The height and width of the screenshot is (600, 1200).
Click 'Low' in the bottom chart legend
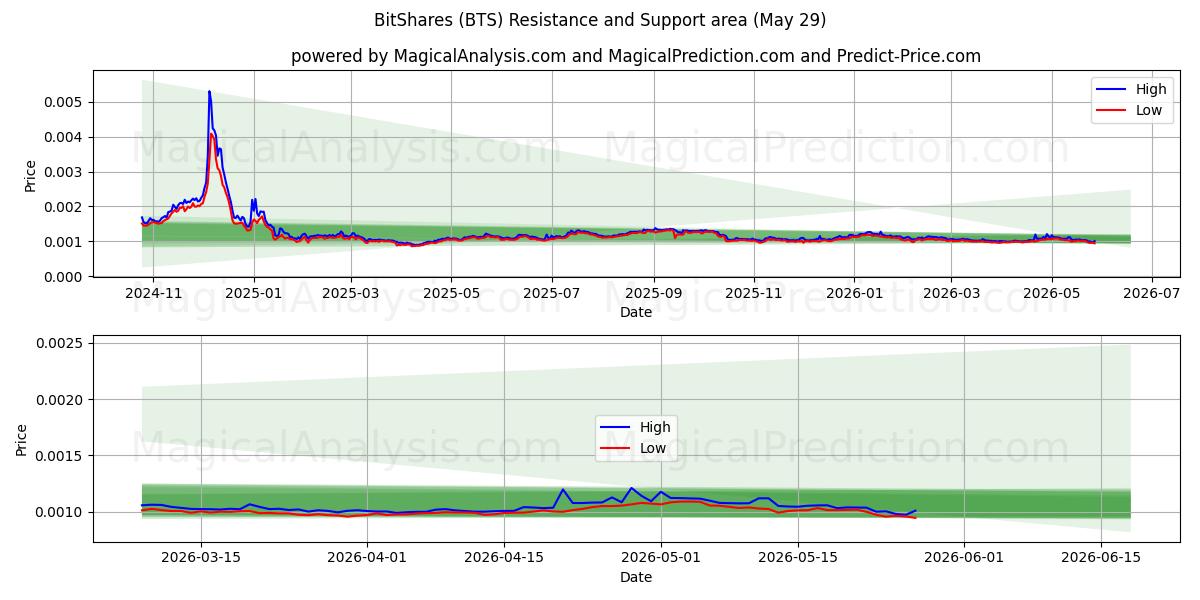pyautogui.click(x=653, y=448)
